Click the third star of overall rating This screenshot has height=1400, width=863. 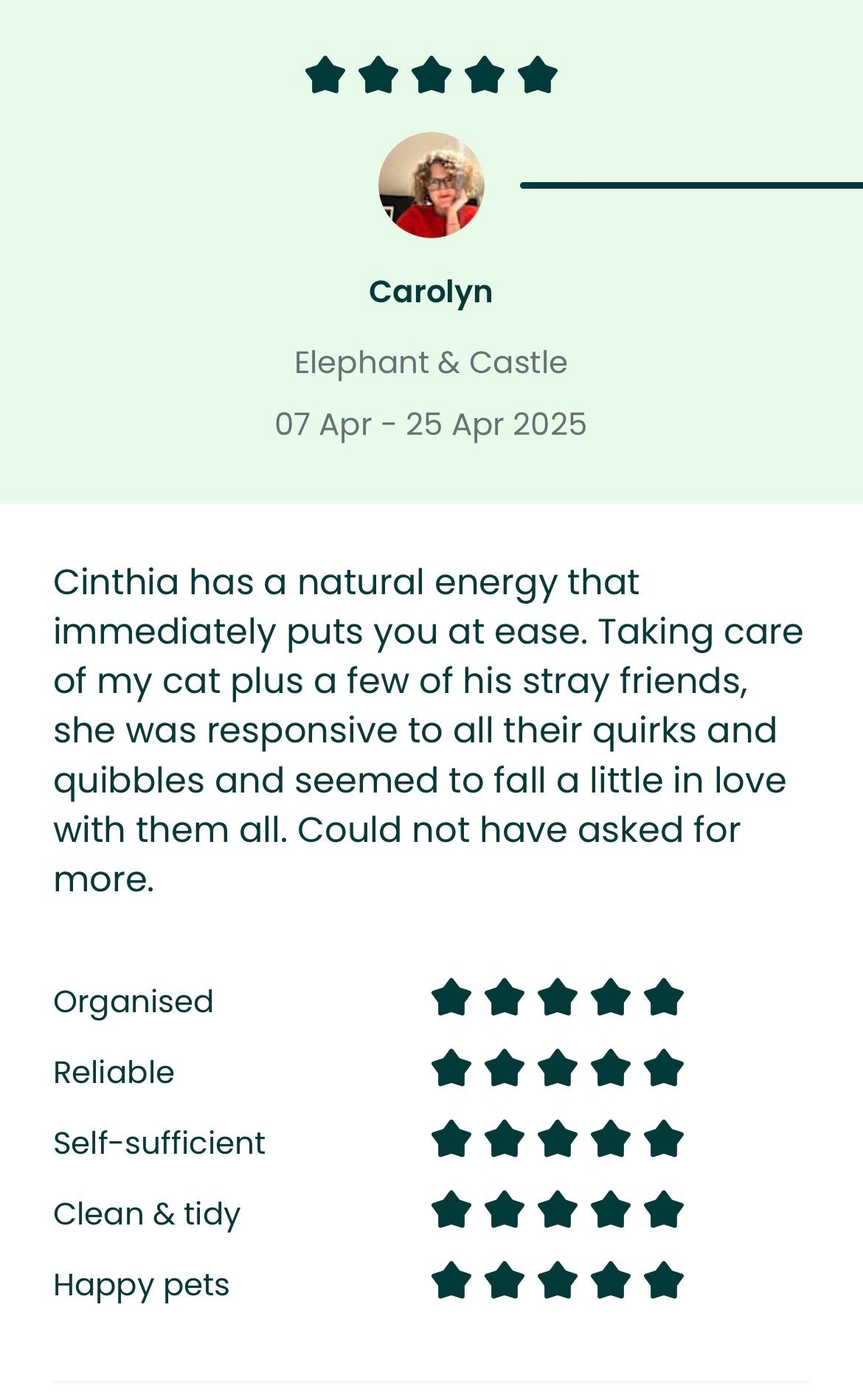click(x=431, y=75)
